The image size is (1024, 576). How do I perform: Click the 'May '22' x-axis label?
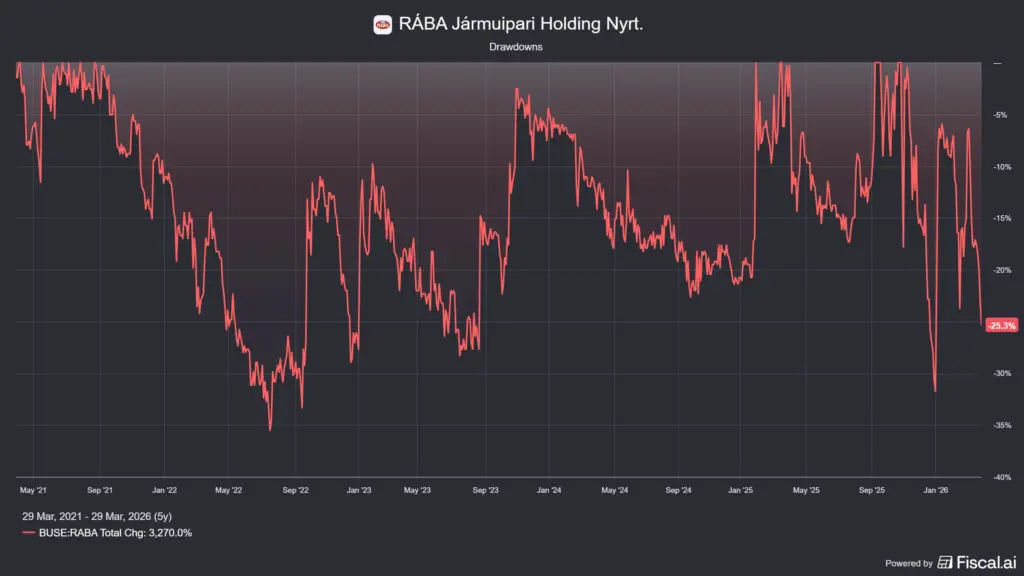(x=229, y=490)
